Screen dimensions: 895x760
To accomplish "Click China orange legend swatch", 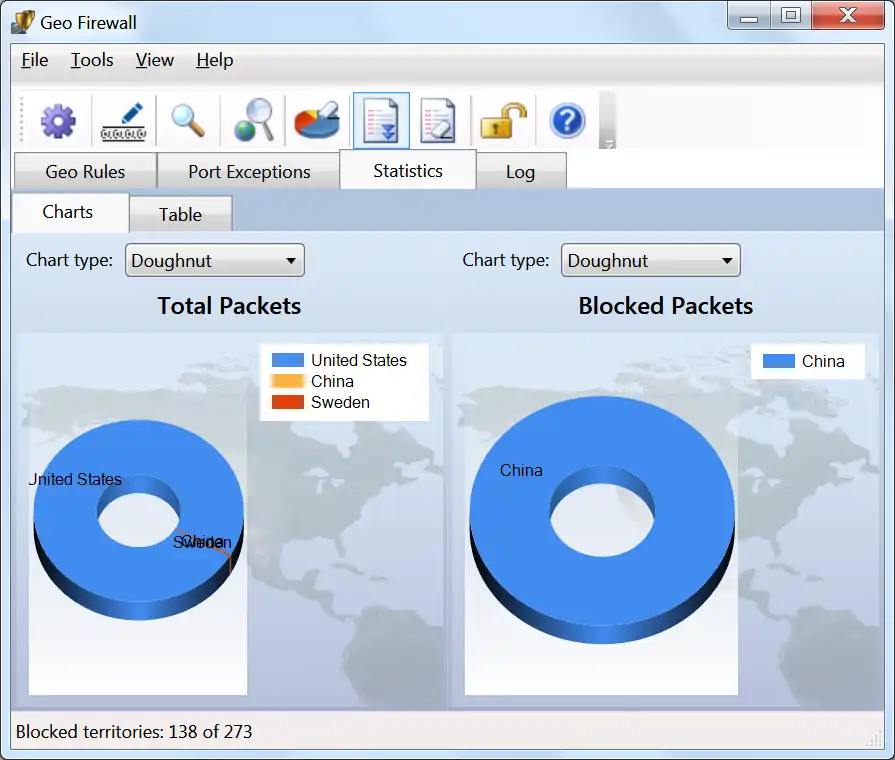I will [288, 381].
